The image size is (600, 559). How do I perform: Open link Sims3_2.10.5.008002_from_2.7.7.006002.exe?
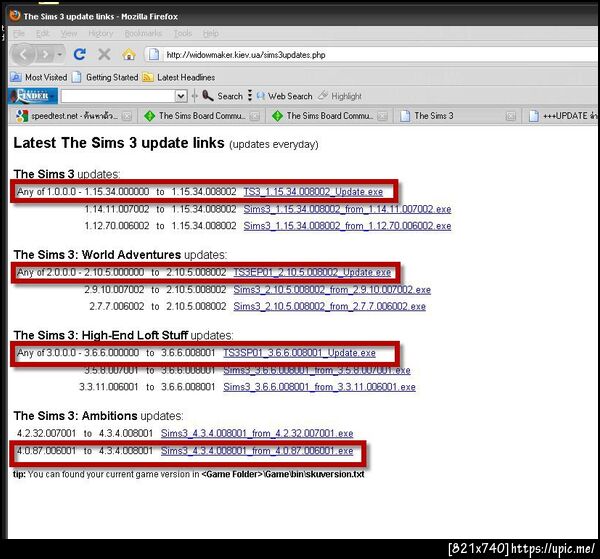point(329,306)
